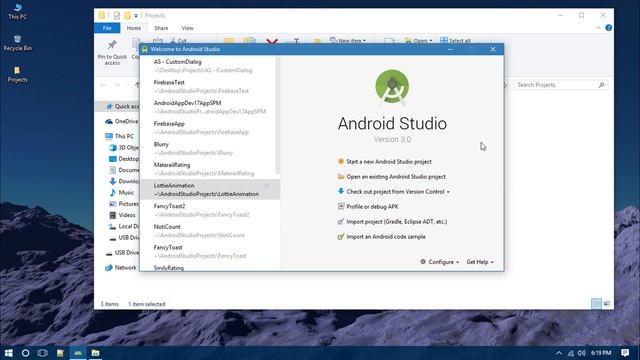Select Videos in Explorer navigation pane
Viewport: 640px width, 360px height.
click(122, 215)
